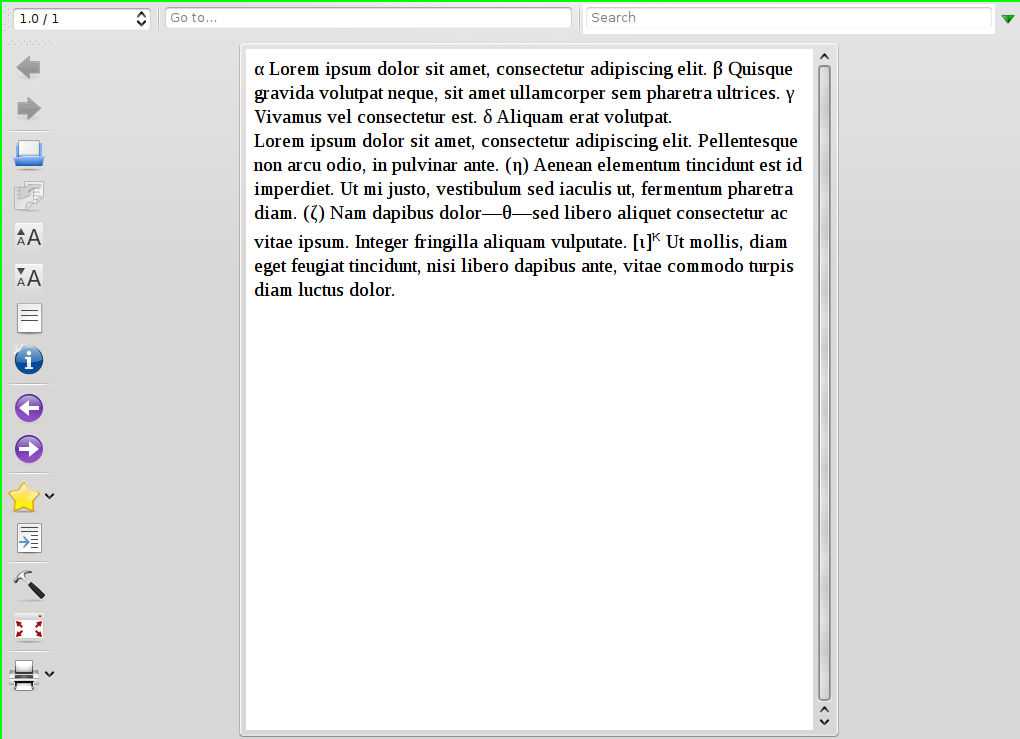
Task: Toggle the reference mode icon
Action: pyautogui.click(x=29, y=539)
